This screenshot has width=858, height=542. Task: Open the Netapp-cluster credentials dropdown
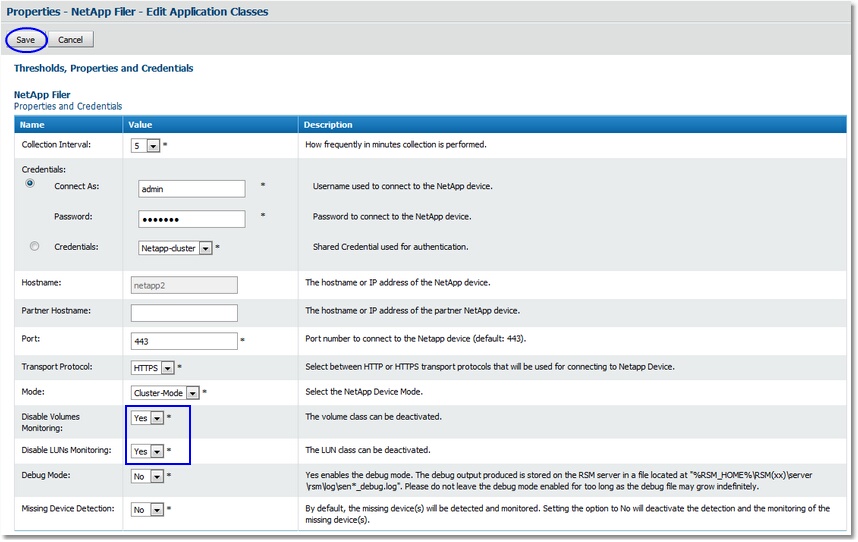click(x=175, y=248)
